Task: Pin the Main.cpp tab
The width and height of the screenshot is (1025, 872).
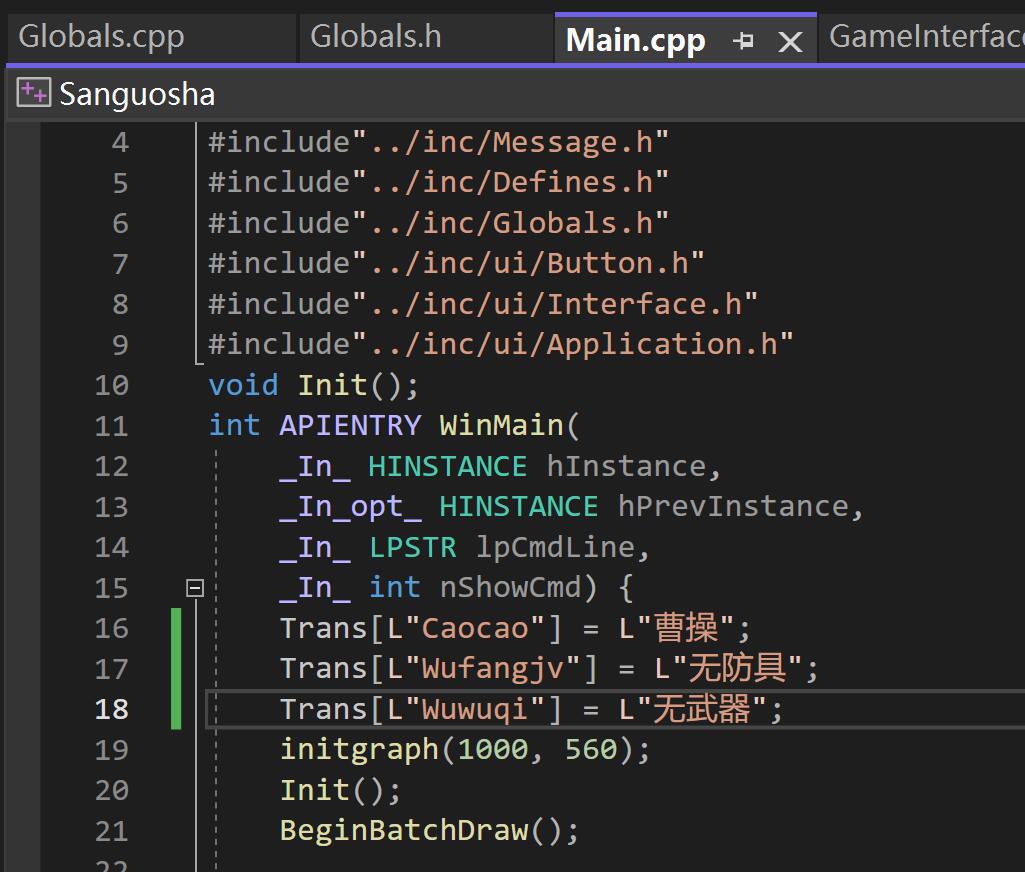Action: point(744,42)
